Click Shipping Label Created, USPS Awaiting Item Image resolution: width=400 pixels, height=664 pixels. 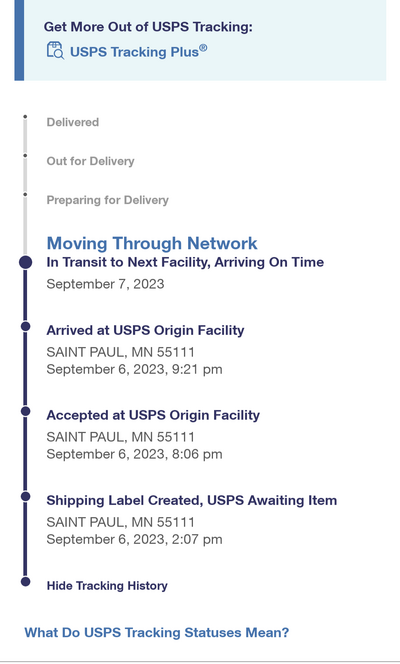pyautogui.click(x=192, y=500)
